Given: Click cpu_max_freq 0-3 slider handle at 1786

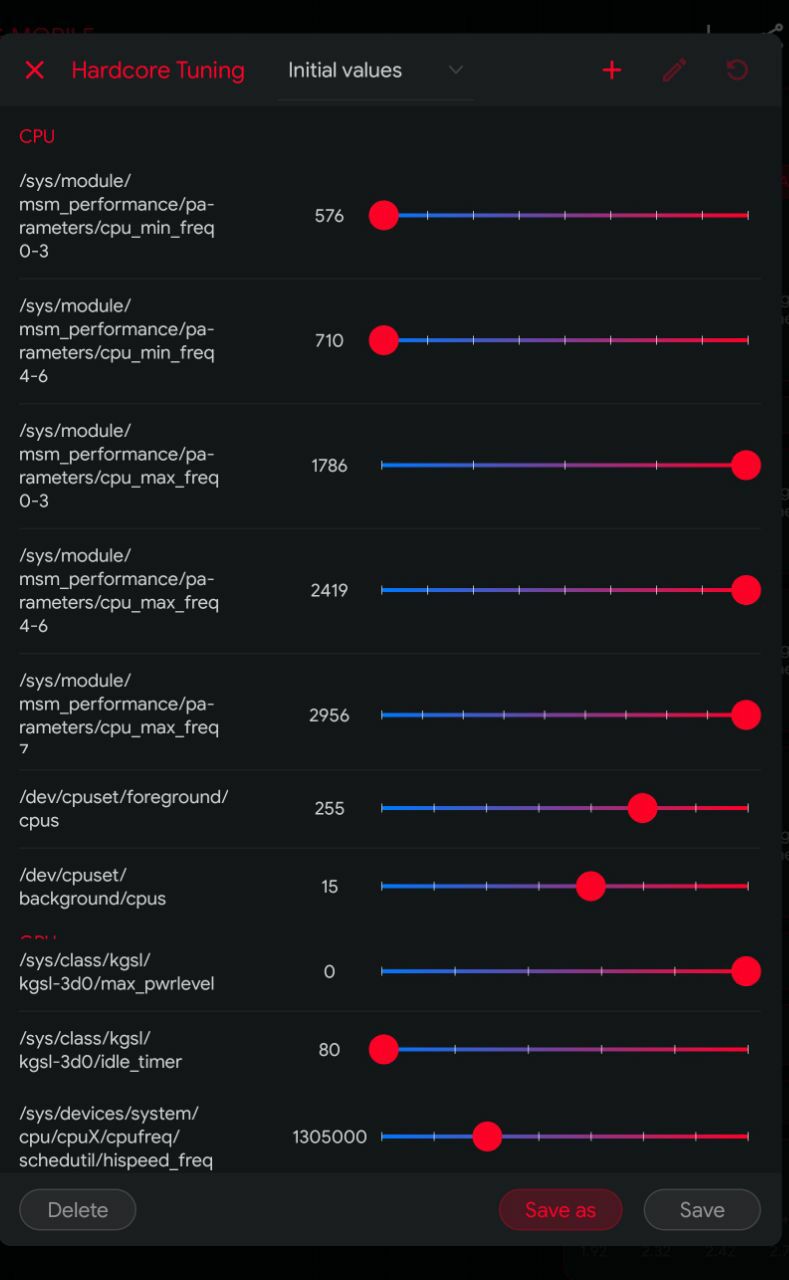Looking at the screenshot, I should (x=746, y=465).
